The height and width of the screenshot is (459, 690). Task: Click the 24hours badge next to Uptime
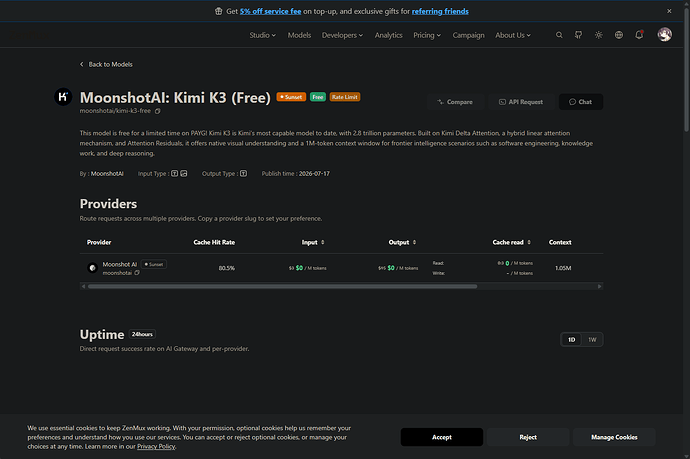[142, 334]
